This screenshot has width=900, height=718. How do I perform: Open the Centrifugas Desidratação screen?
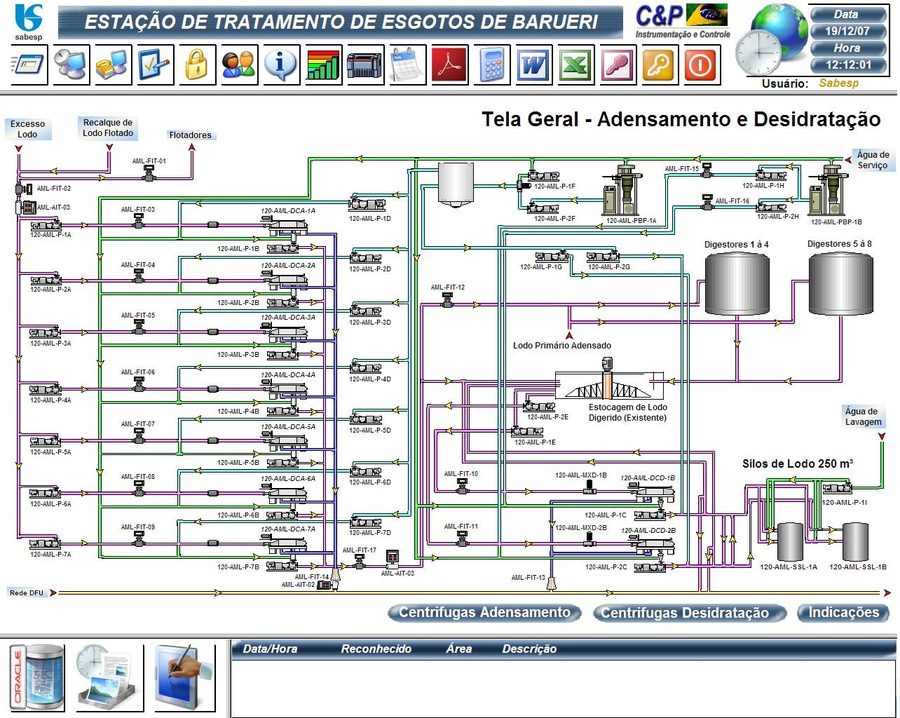(689, 612)
